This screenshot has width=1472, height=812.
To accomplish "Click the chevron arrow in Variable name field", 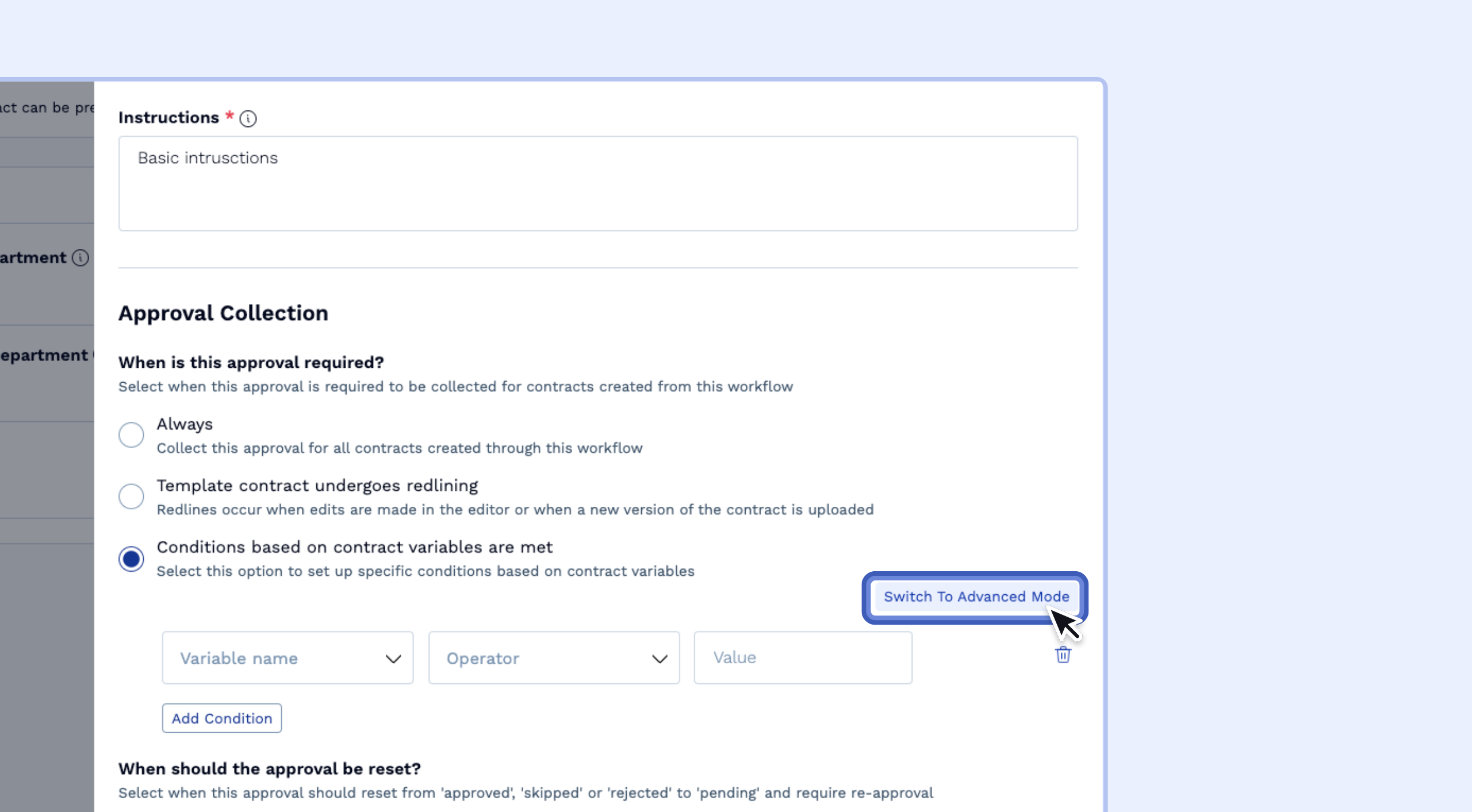I will point(393,659).
